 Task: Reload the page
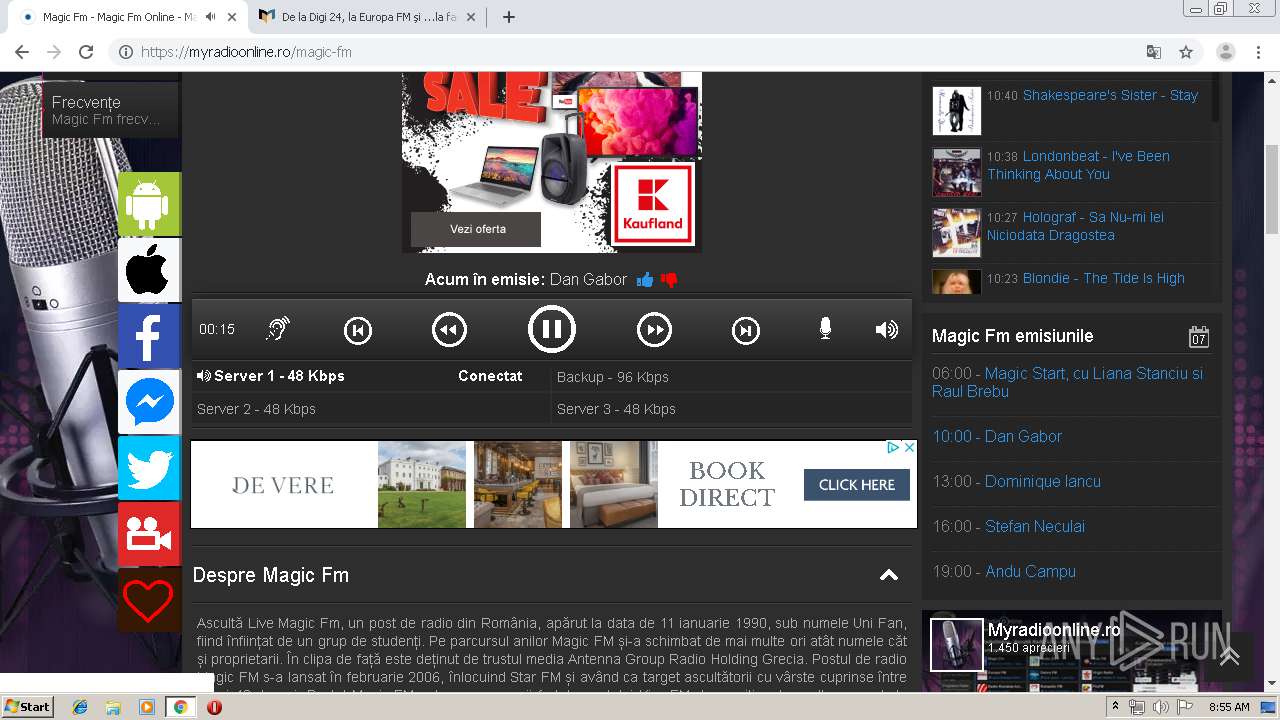tap(86, 52)
